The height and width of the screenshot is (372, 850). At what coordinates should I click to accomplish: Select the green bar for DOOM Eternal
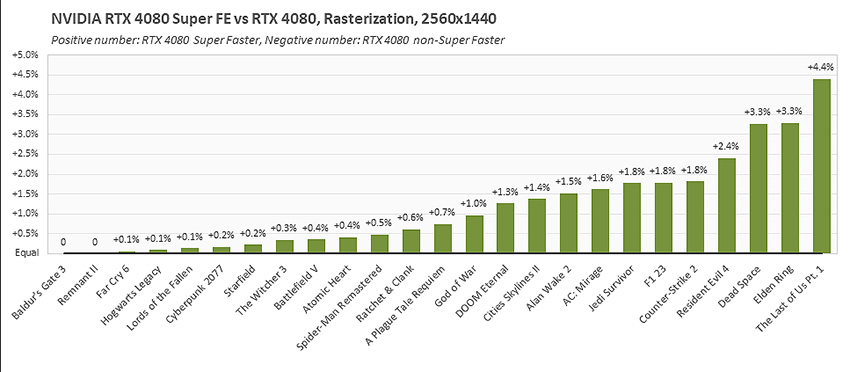505,228
